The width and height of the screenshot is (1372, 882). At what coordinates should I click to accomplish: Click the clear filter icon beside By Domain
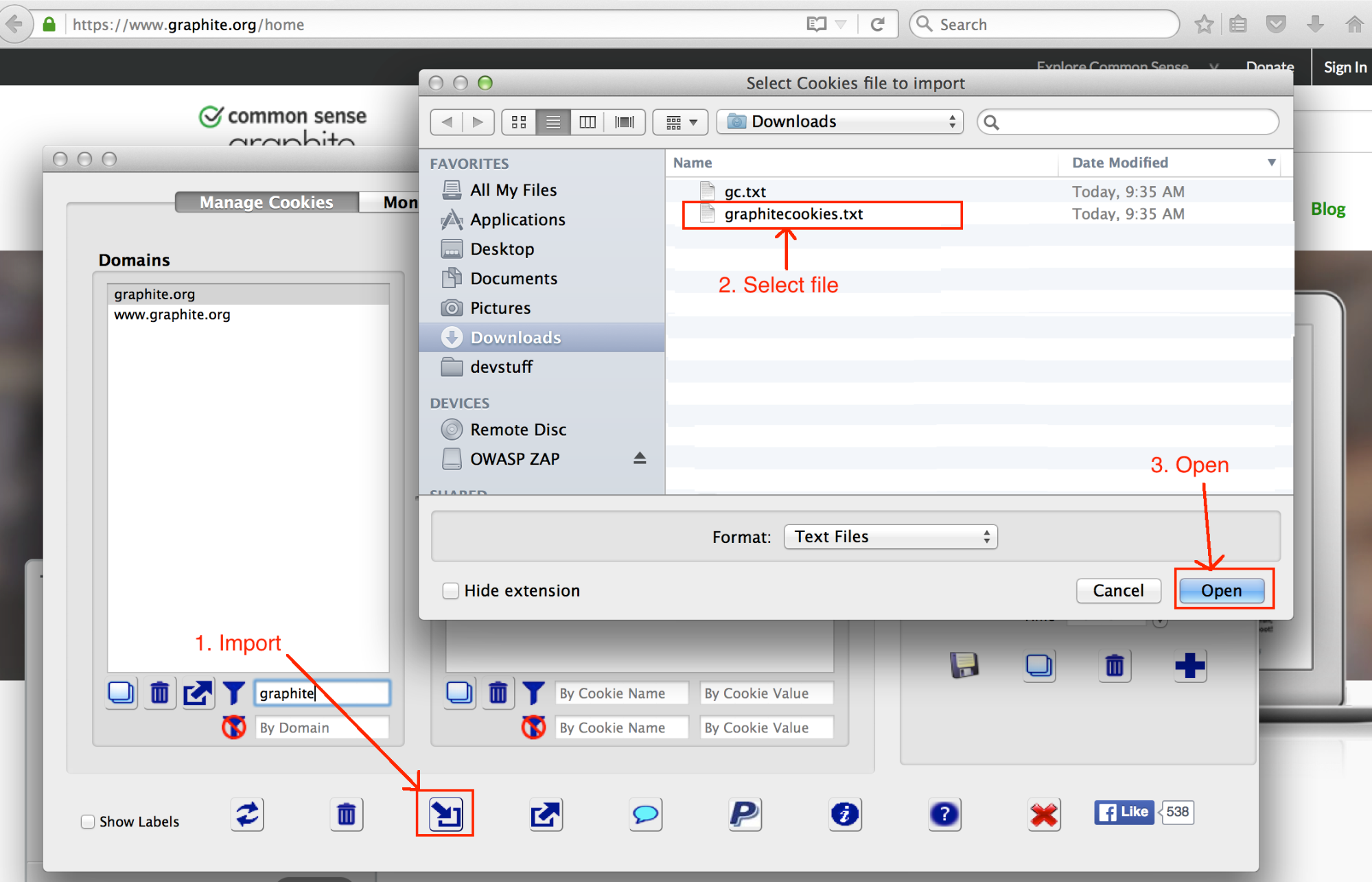(x=234, y=727)
